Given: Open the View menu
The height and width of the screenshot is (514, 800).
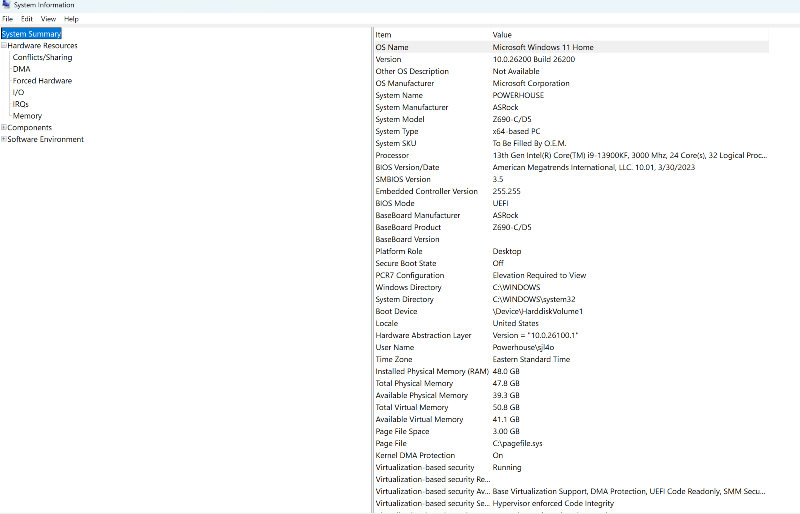Looking at the screenshot, I should [x=48, y=19].
